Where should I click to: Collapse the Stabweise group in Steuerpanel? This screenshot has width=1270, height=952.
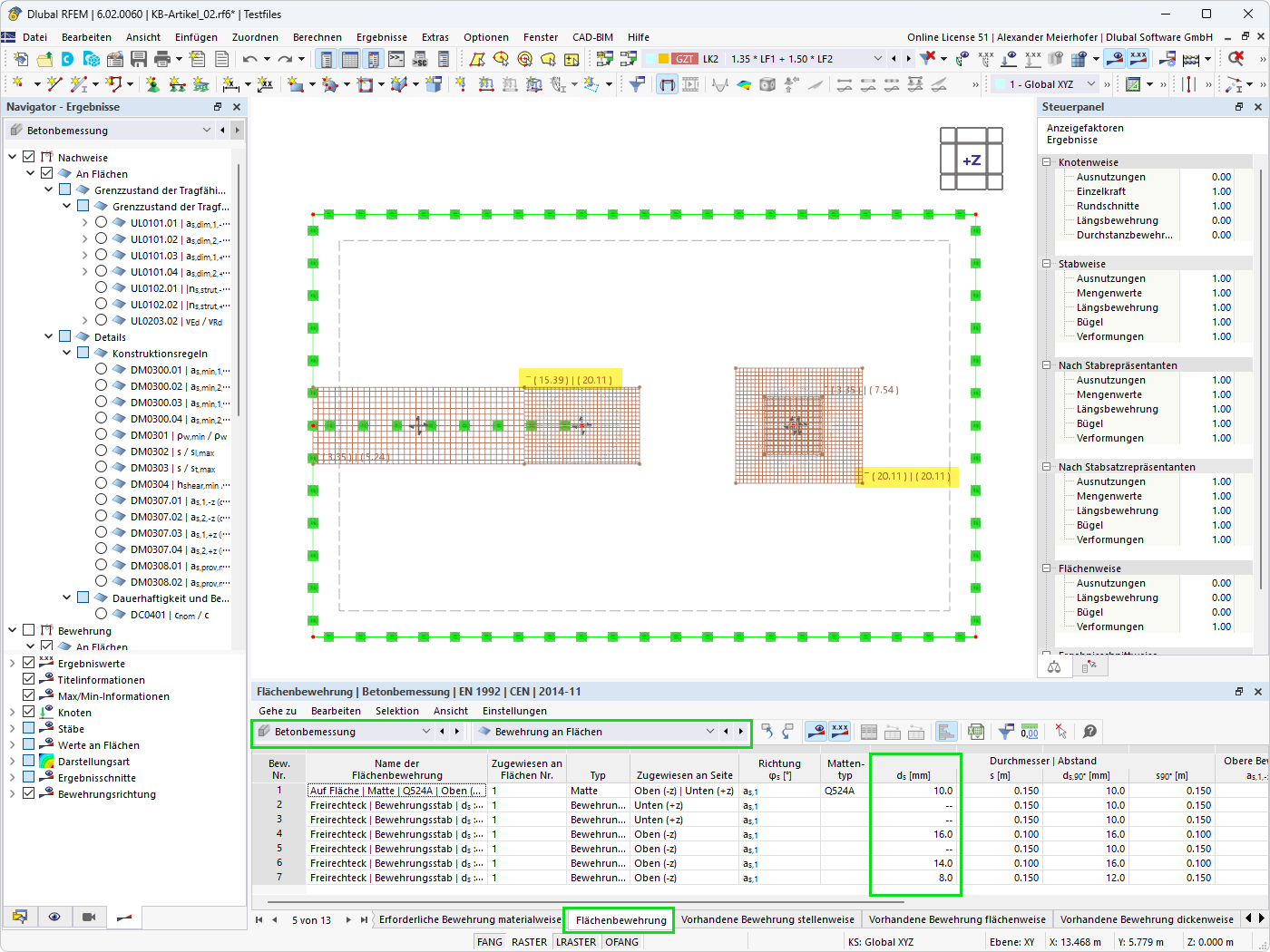point(1046,264)
